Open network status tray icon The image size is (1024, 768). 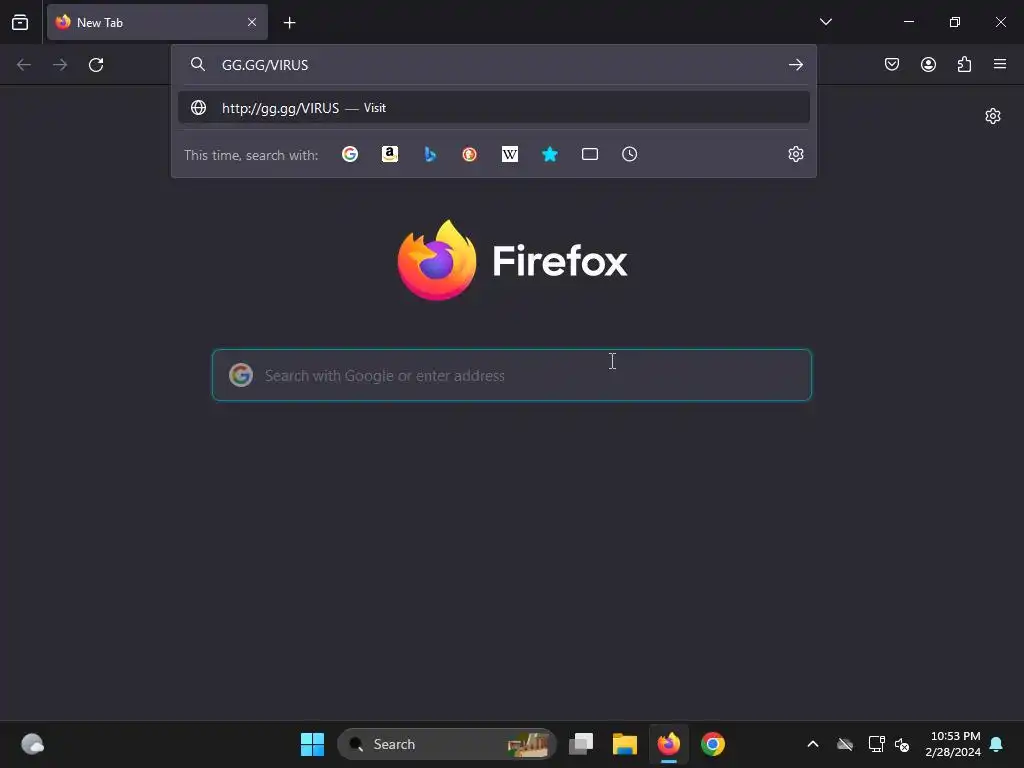pyautogui.click(x=876, y=744)
